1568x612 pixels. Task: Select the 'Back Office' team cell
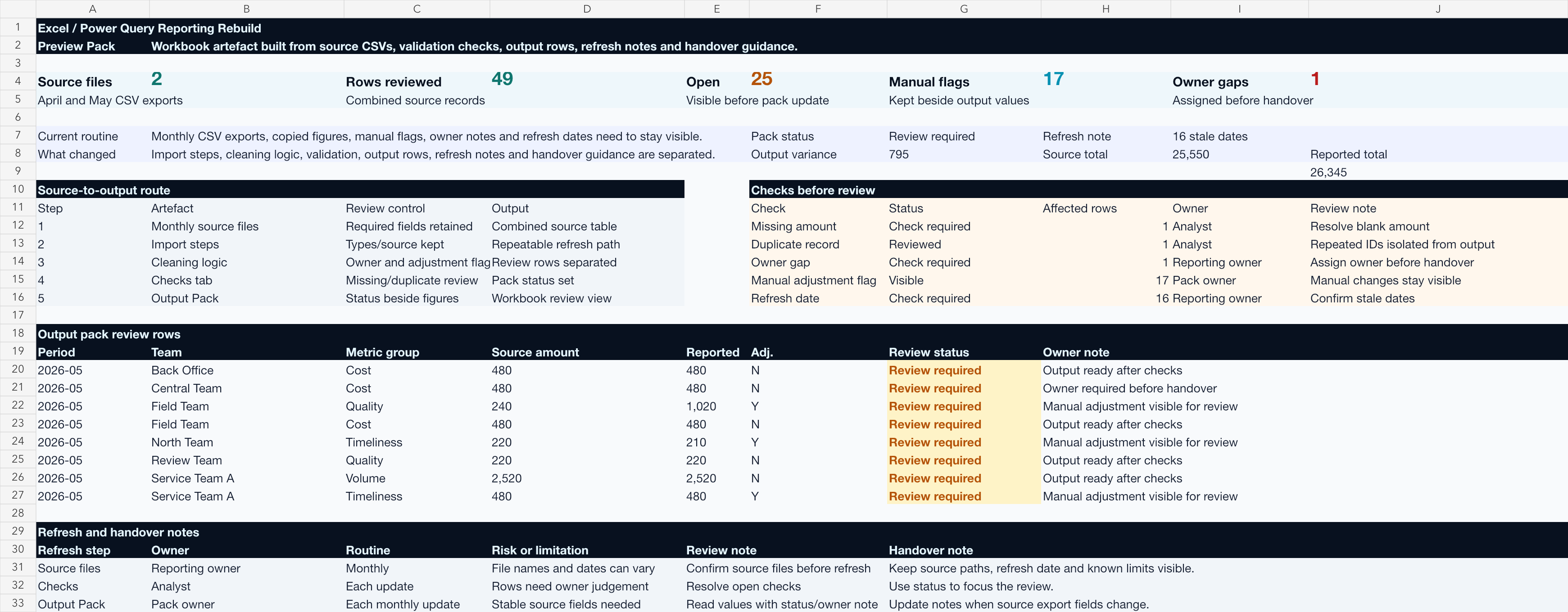click(x=182, y=370)
